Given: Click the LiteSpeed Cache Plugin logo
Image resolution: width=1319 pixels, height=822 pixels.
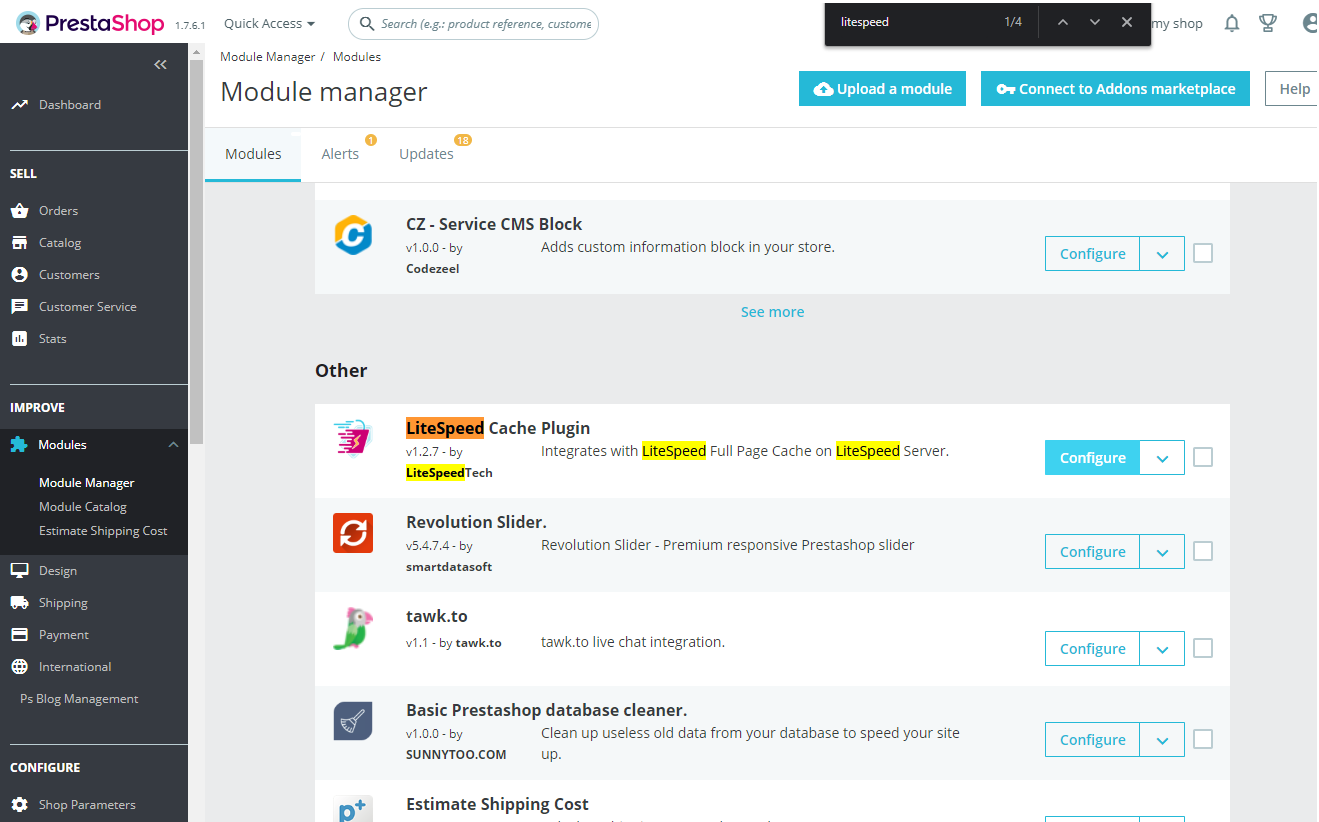Looking at the screenshot, I should point(353,439).
